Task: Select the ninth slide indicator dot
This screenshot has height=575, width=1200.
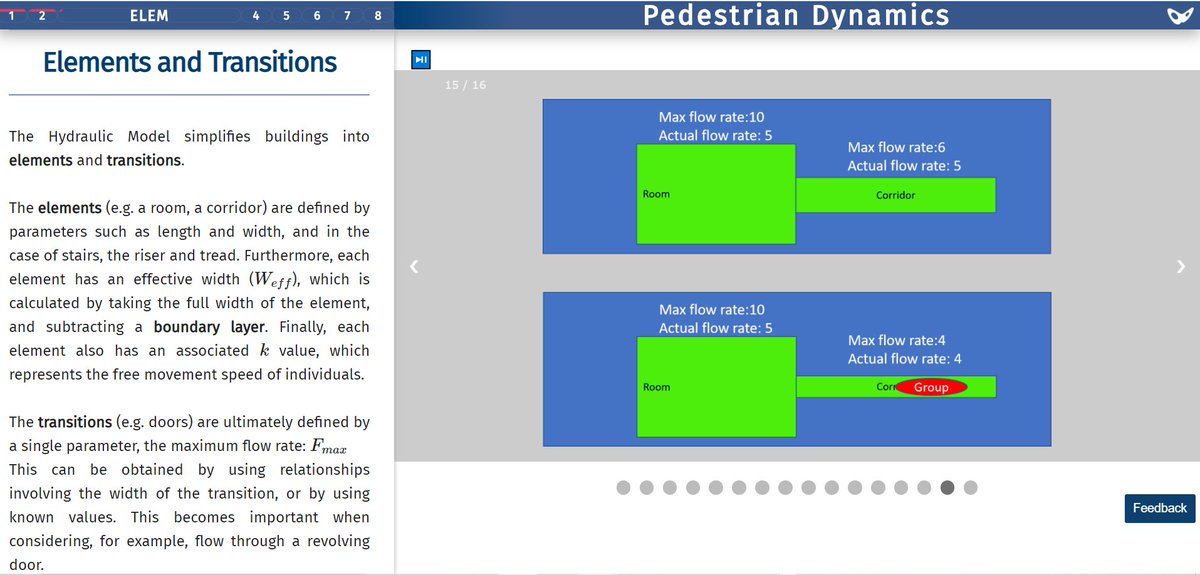Action: (x=809, y=488)
